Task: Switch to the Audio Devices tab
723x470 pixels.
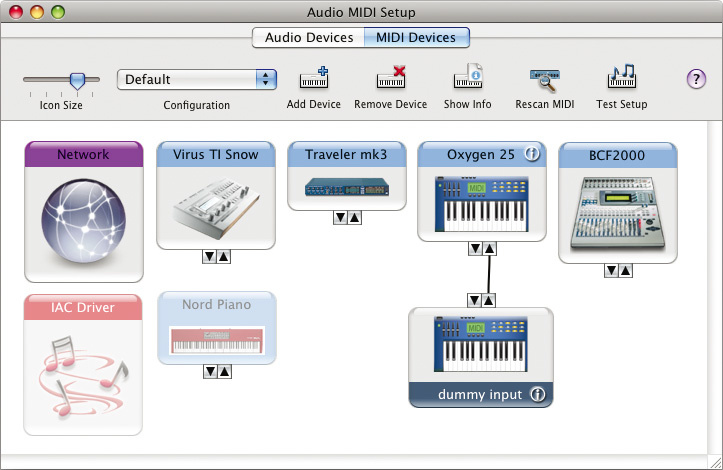Action: (x=309, y=37)
